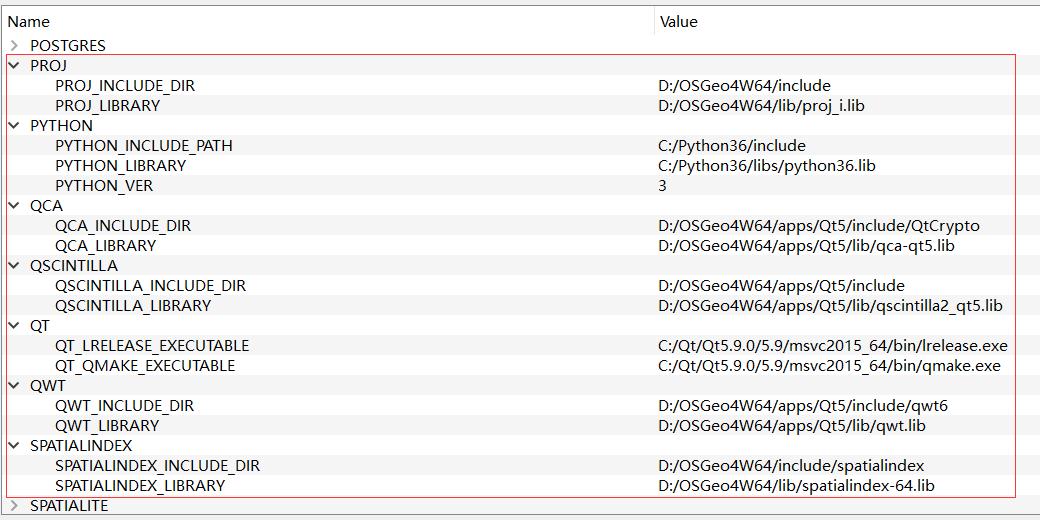The width and height of the screenshot is (1040, 520).
Task: Click the QSCINTILLA_INCLUDE_DIR value D:/OSGeo4W64/apps/Qt5/include
Action: pos(781,286)
